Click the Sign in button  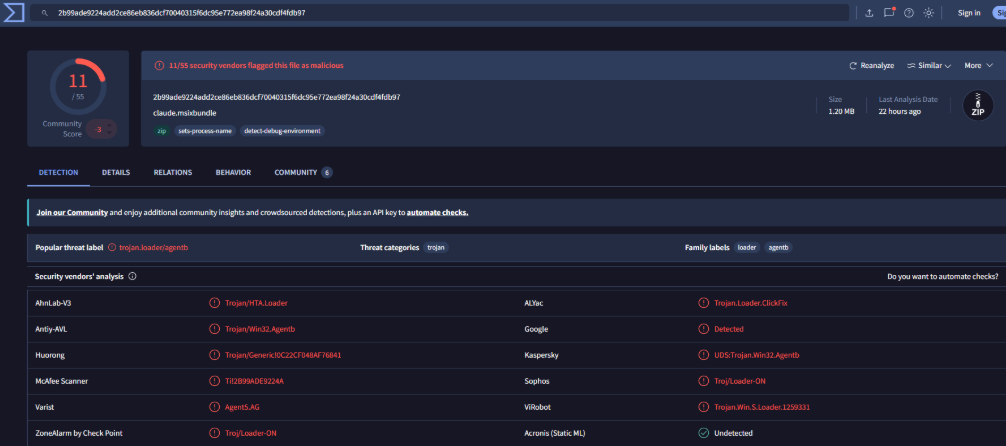pos(969,13)
